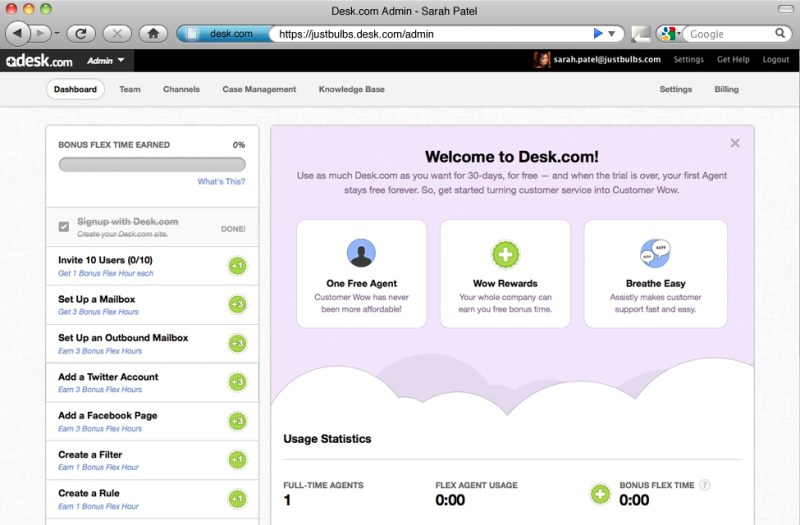Click the Breathe Easy chat bubbles icon

click(x=655, y=253)
